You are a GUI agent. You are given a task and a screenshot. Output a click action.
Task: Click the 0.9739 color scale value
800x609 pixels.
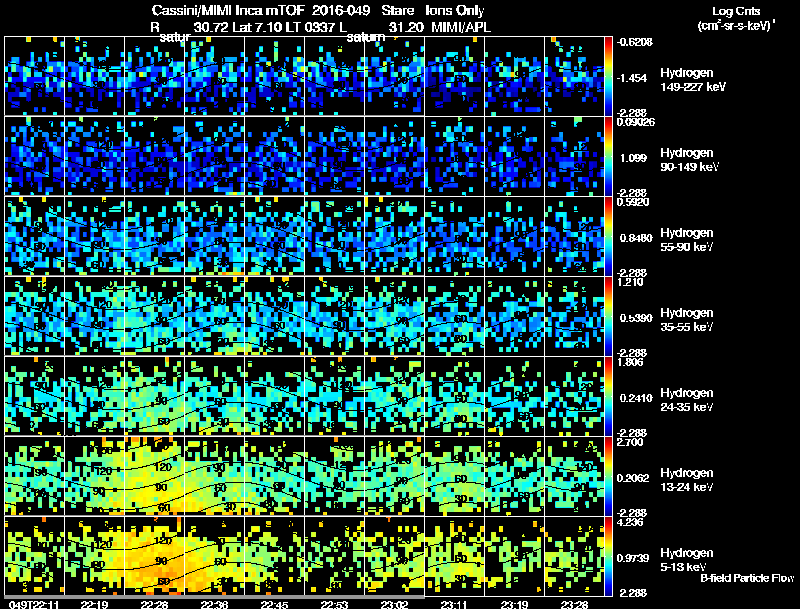coord(633,559)
